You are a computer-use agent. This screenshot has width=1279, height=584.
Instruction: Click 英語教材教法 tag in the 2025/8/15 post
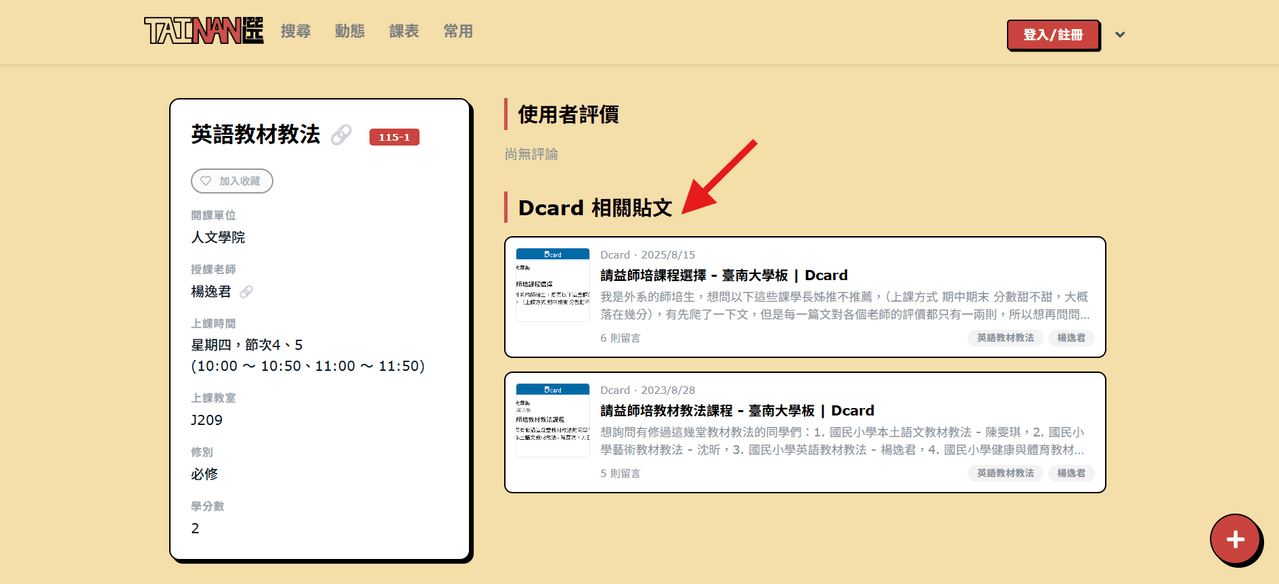click(1005, 338)
